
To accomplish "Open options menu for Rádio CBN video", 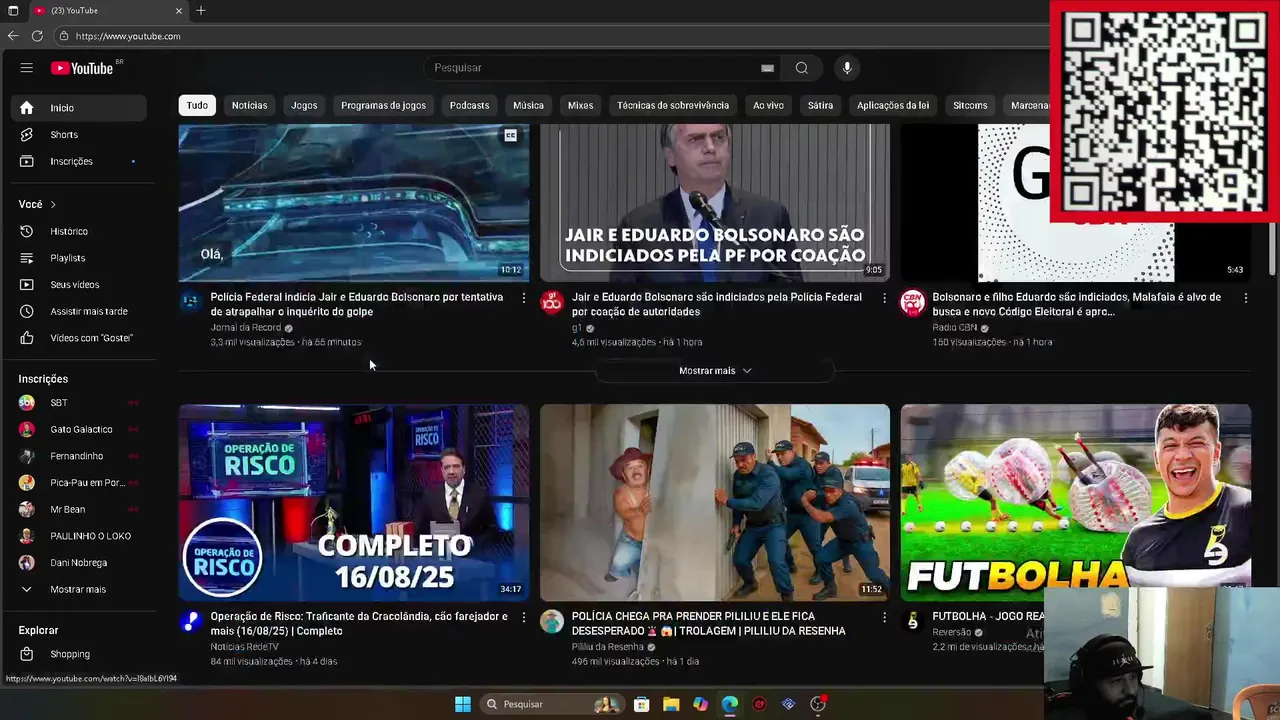I will 1245,298.
